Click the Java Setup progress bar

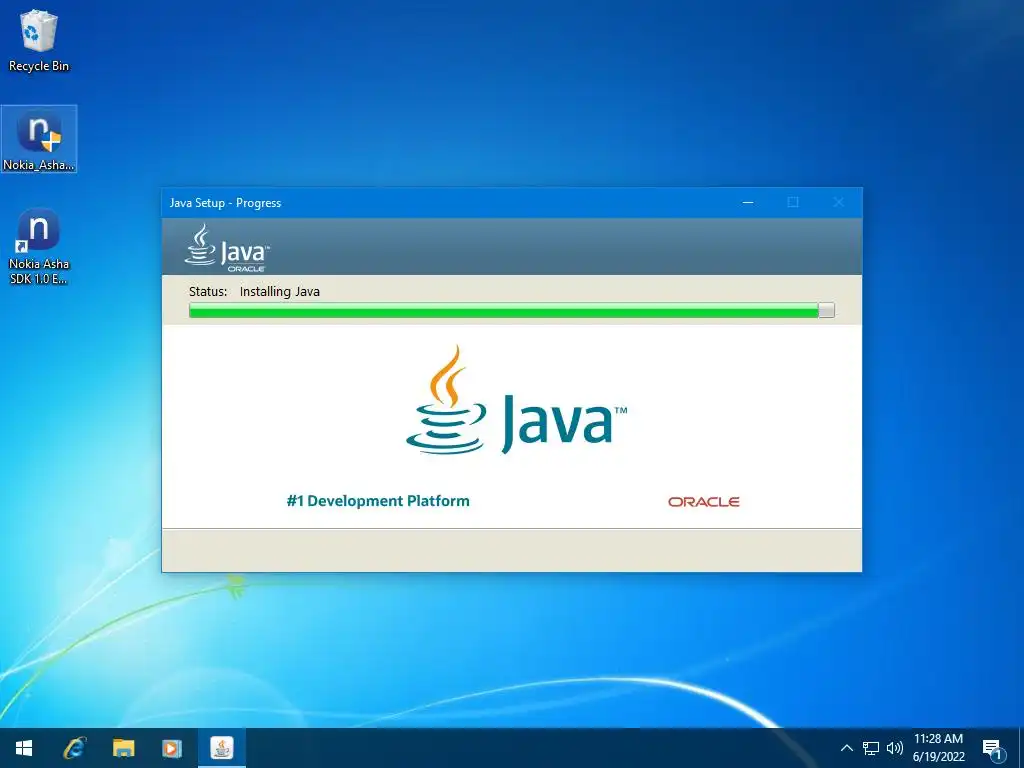[511, 310]
